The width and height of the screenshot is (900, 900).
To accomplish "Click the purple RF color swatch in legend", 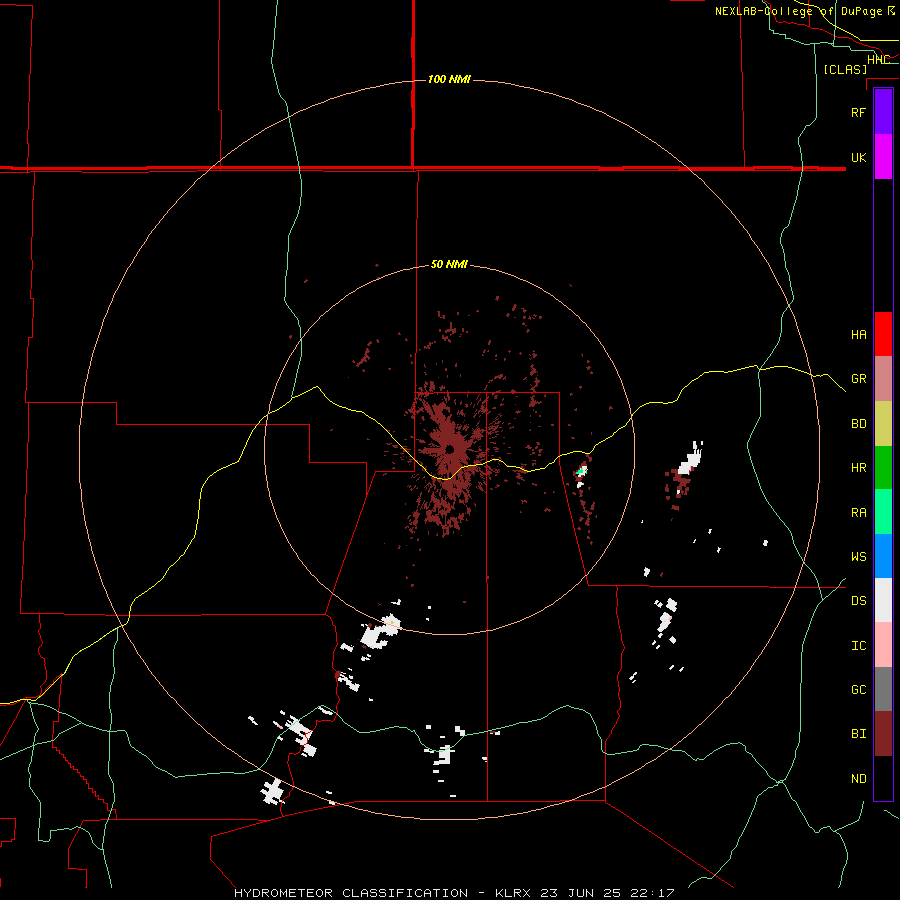I will 883,112.
